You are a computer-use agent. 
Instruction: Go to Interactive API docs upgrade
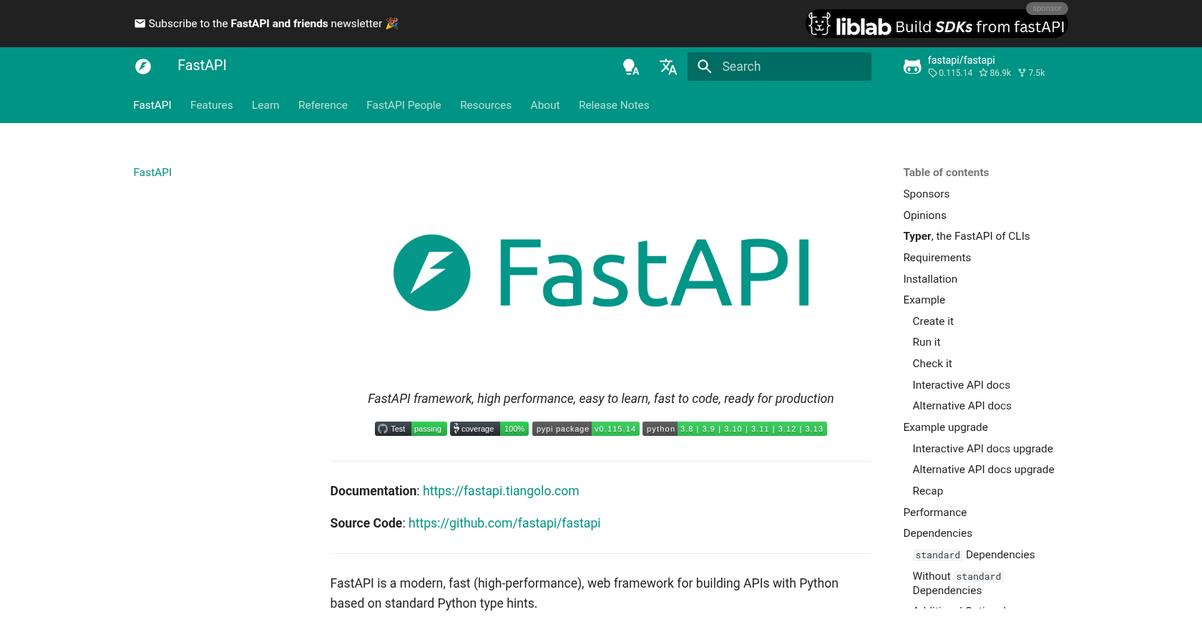click(983, 449)
